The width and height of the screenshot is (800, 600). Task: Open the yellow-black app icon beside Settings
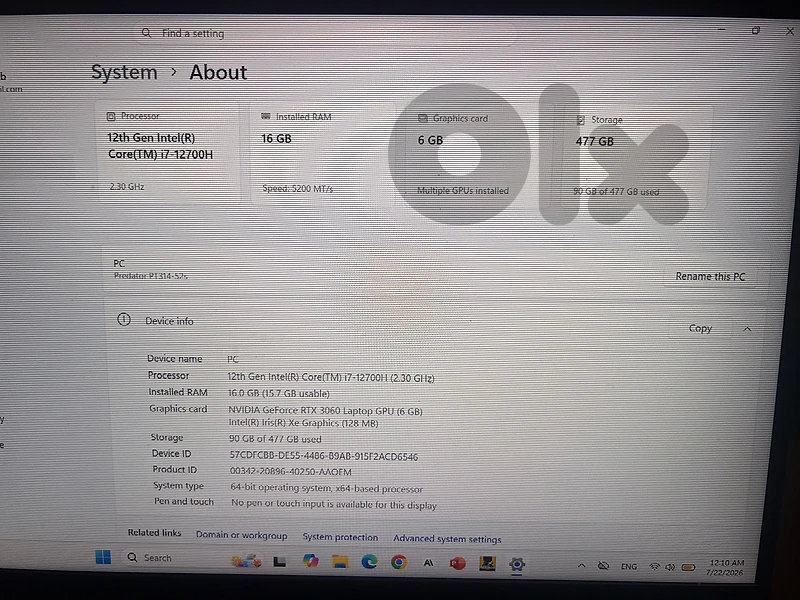(487, 563)
